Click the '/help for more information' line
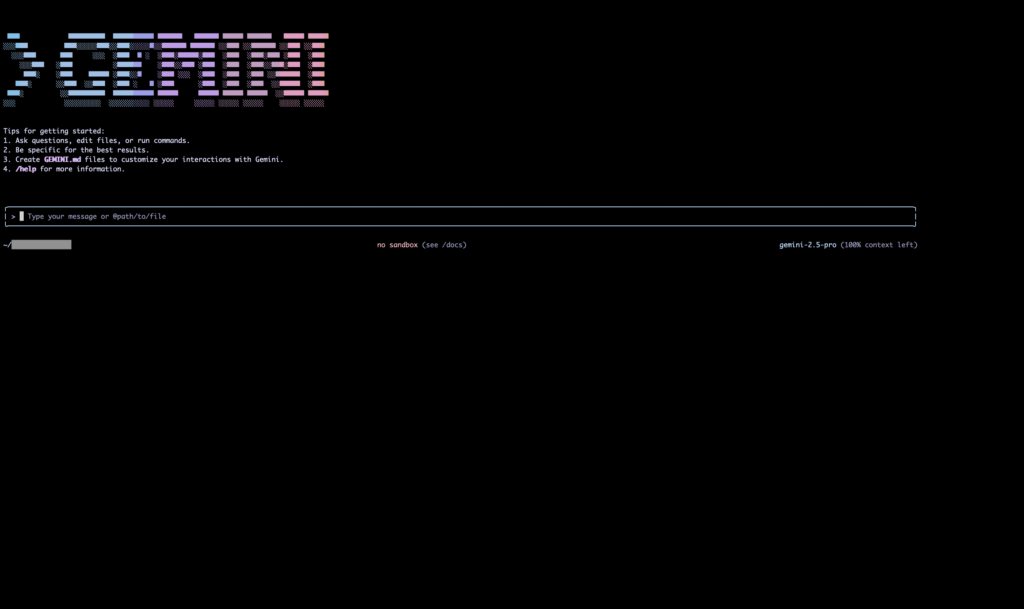 tap(63, 169)
